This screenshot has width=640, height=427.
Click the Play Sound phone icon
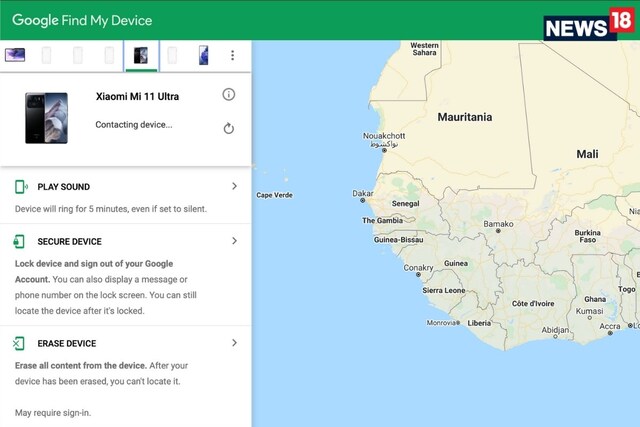pos(20,187)
